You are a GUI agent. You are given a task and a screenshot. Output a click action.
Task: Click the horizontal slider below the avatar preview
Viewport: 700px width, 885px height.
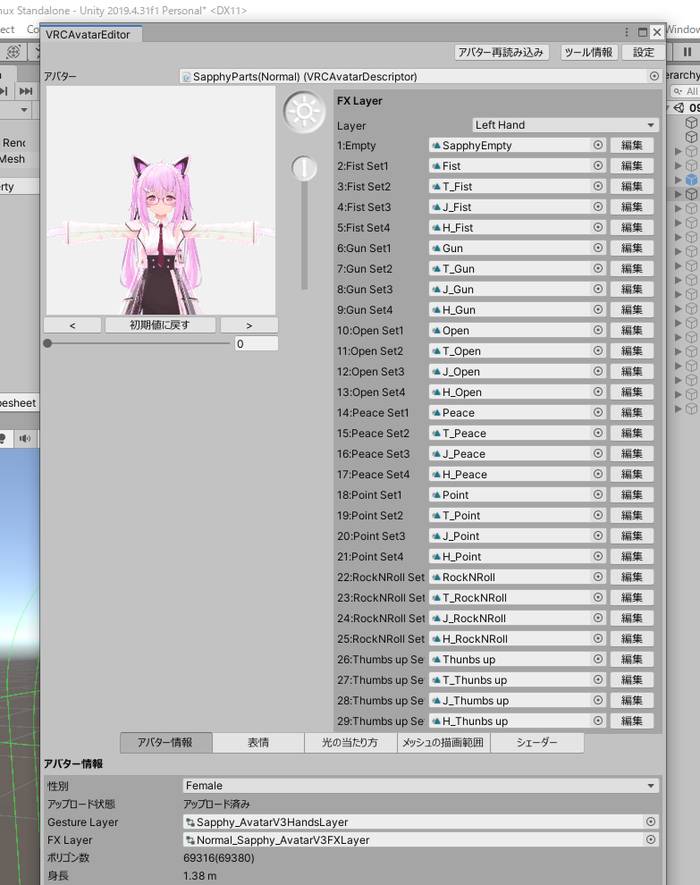tap(137, 343)
